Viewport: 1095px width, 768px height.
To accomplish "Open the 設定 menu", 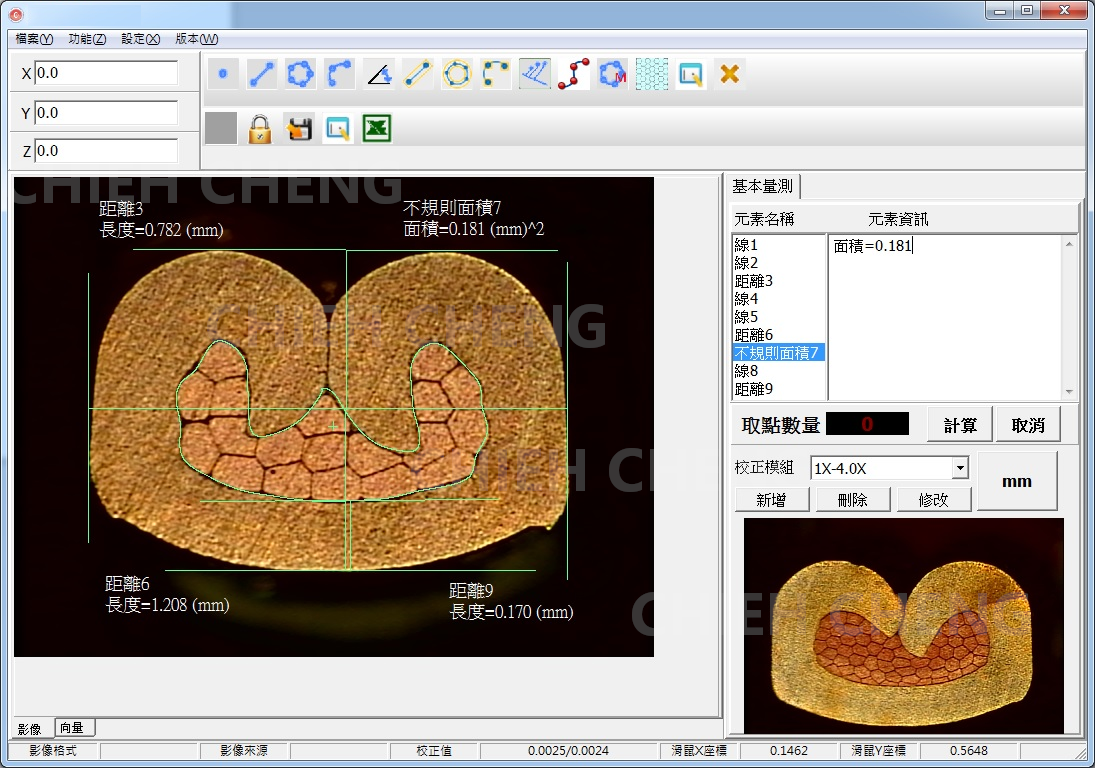I will tap(140, 39).
